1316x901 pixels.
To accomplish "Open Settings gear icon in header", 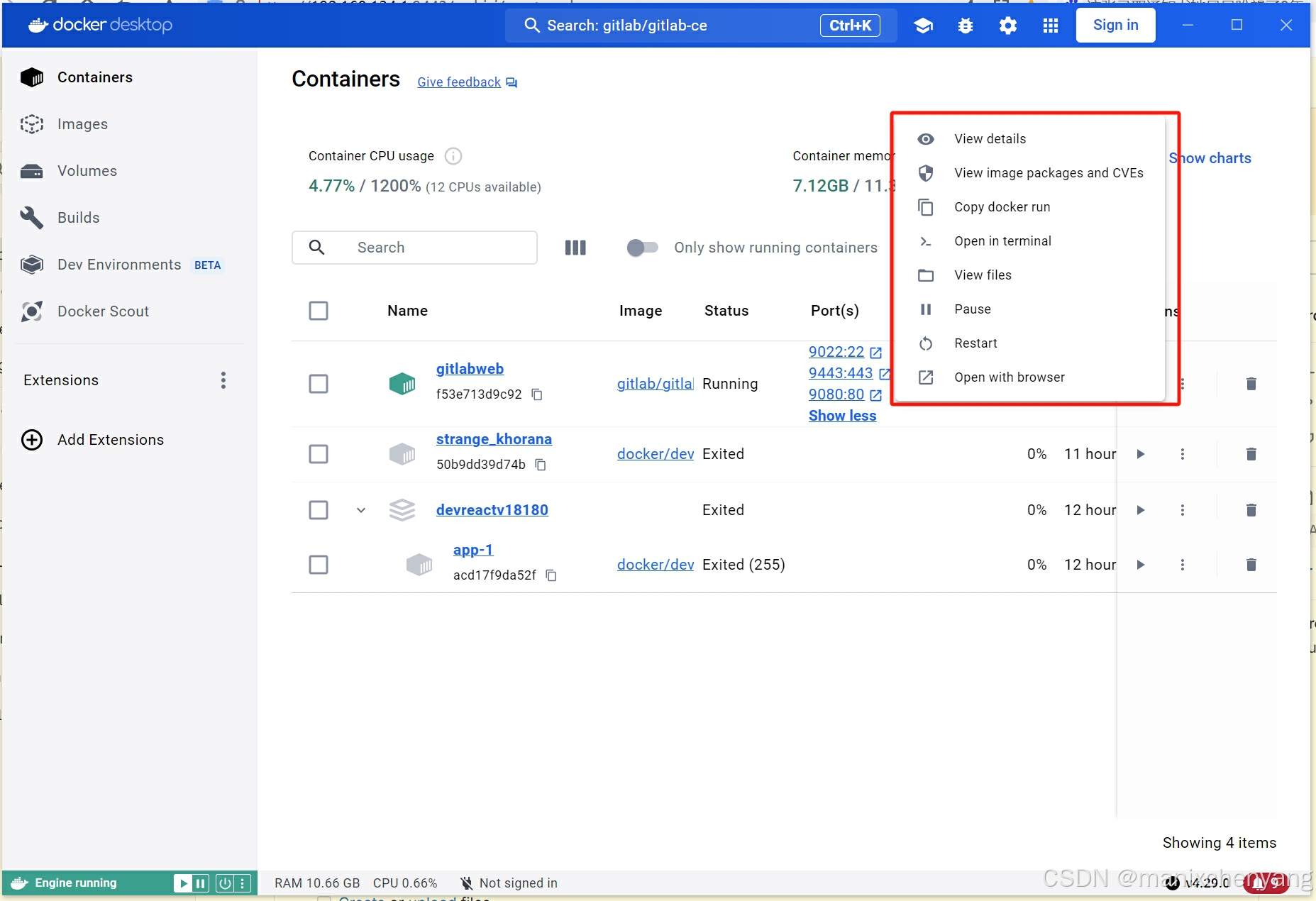I will click(1008, 26).
